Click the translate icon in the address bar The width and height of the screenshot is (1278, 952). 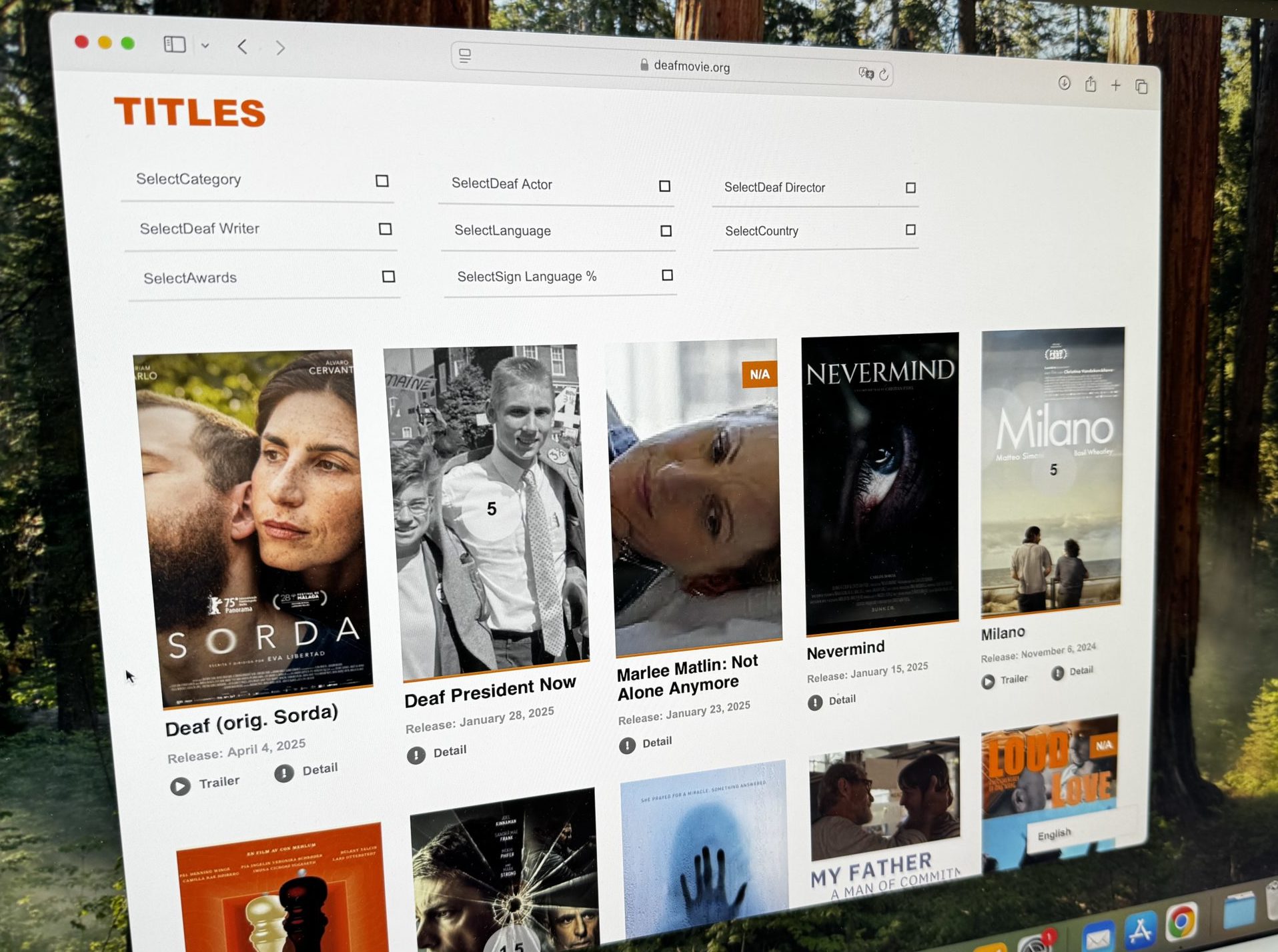point(866,73)
